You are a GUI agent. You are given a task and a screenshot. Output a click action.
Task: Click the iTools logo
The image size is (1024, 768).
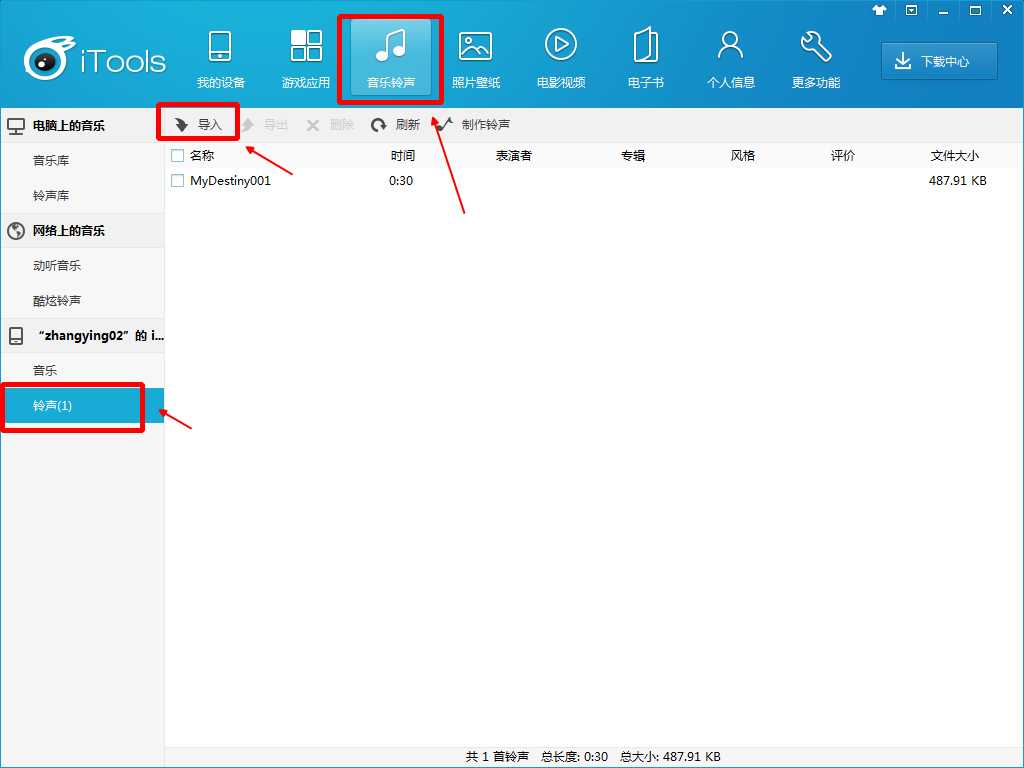click(95, 59)
